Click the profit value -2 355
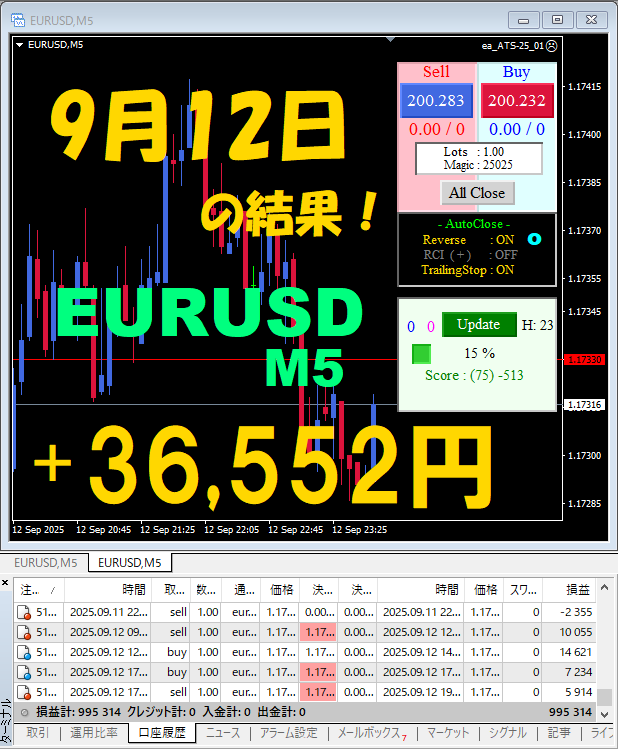Image resolution: width=618 pixels, height=749 pixels. click(576, 612)
